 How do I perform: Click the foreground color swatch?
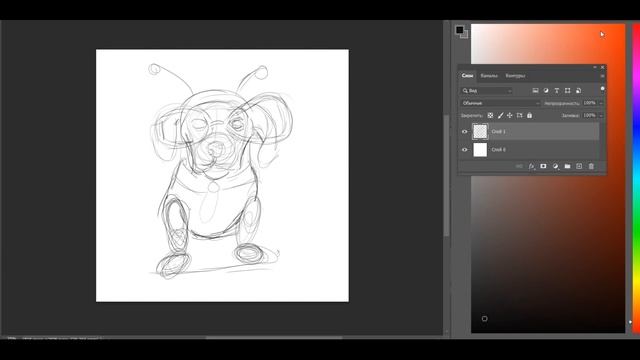pyautogui.click(x=460, y=30)
